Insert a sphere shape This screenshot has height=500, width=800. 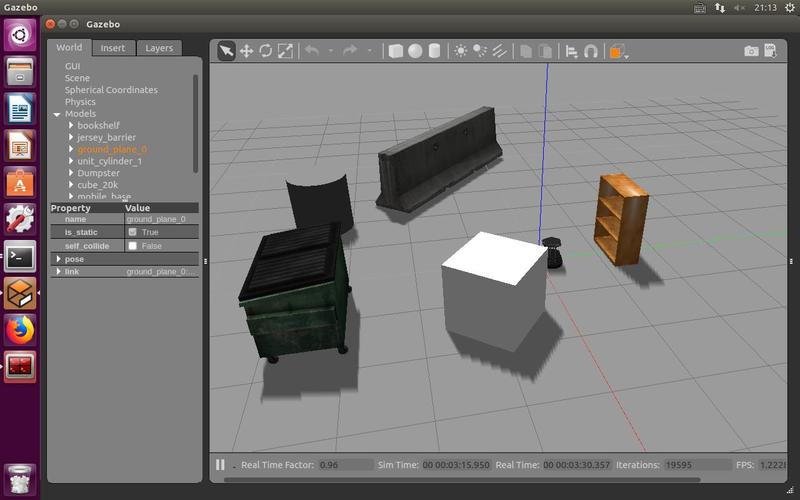tap(415, 51)
